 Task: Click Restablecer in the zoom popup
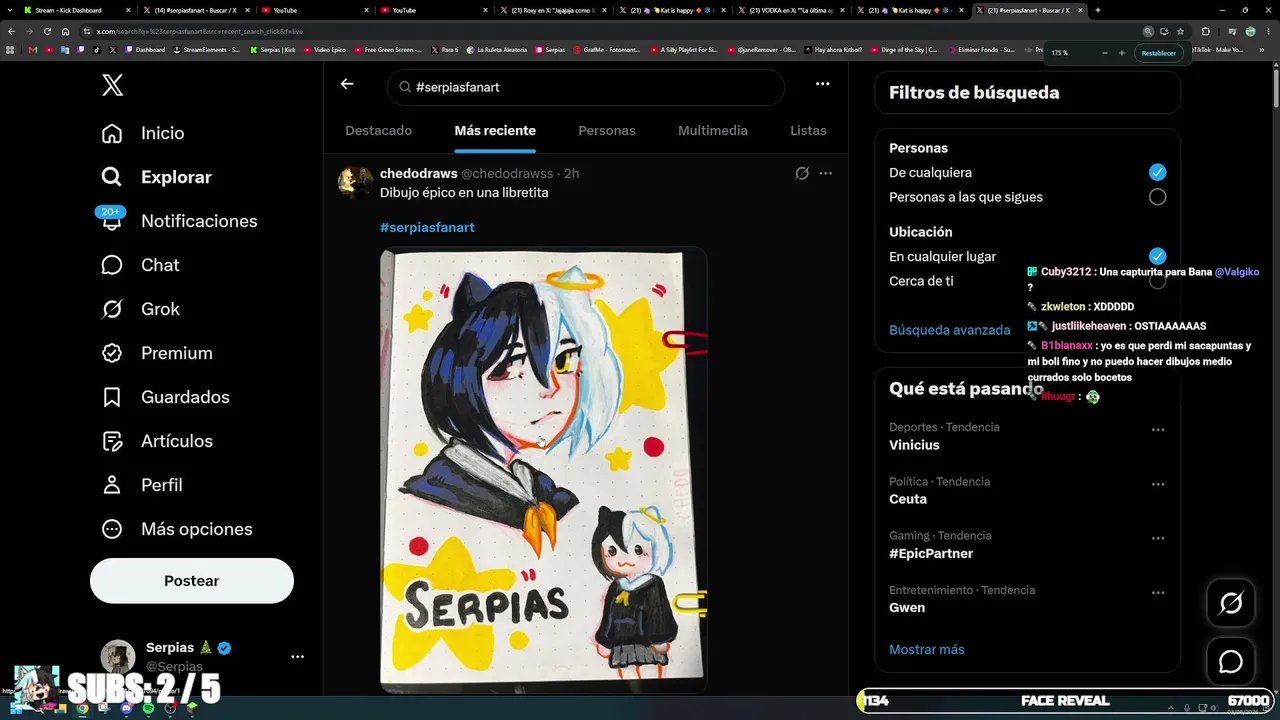click(x=1158, y=53)
